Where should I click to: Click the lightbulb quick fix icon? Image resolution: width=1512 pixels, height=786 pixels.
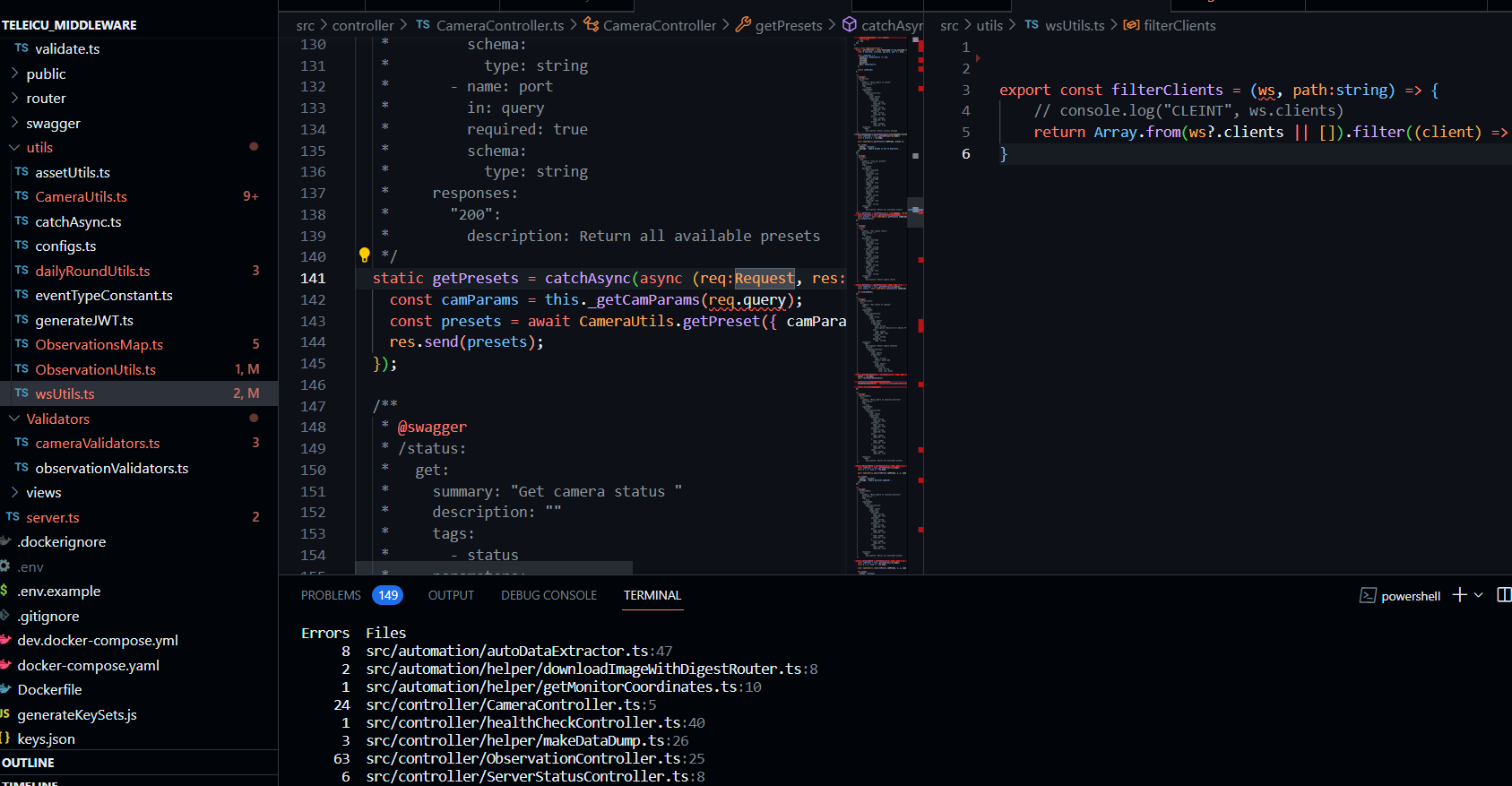coord(364,255)
